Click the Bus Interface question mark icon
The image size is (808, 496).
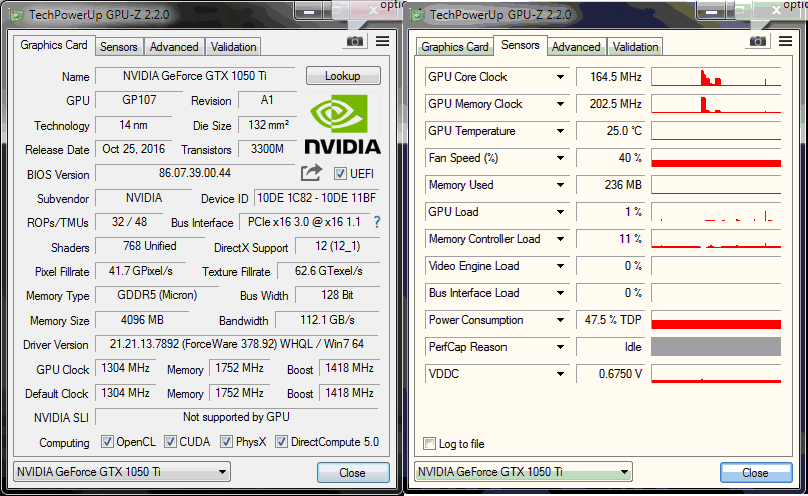377,222
